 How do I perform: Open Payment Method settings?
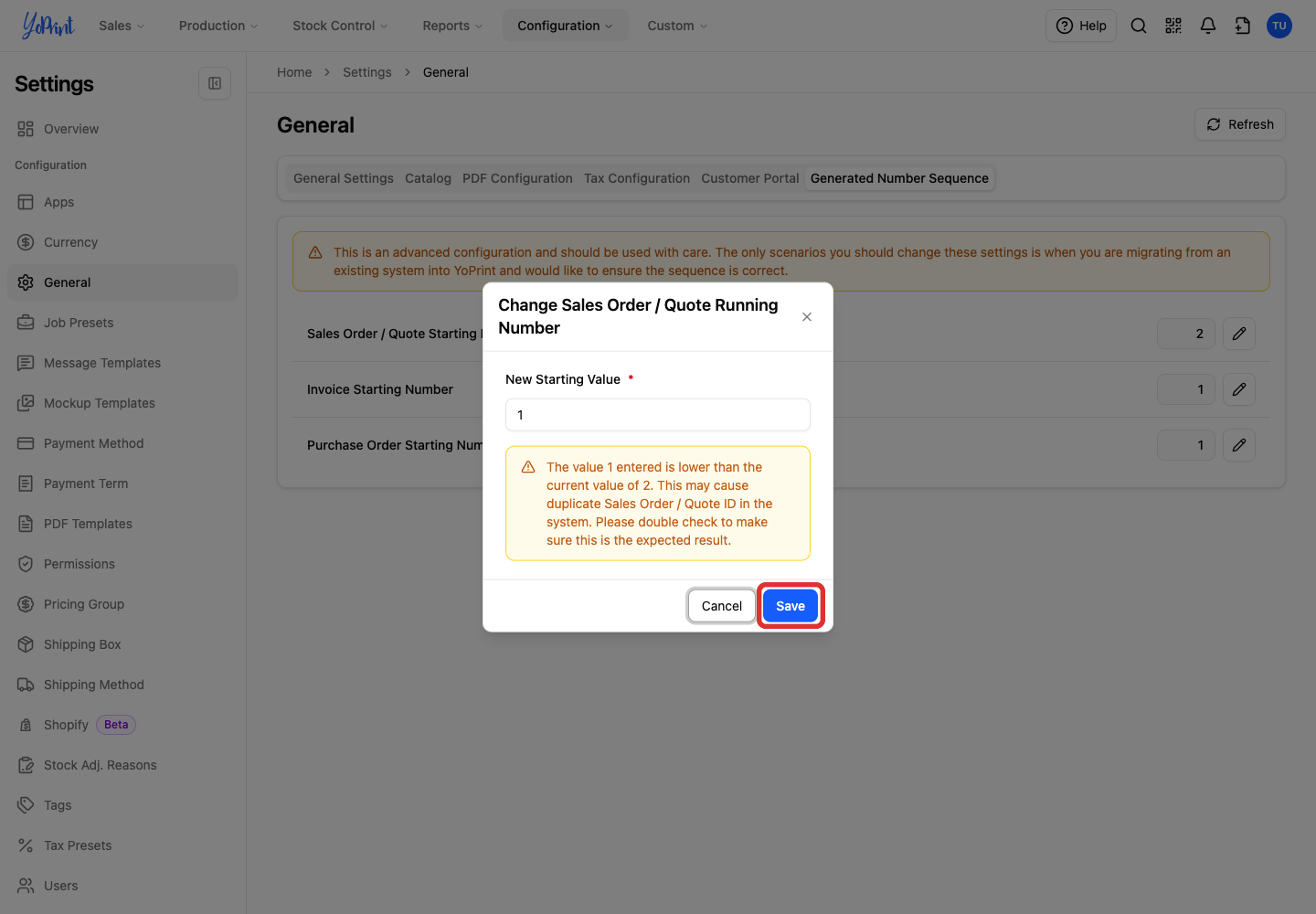coord(122,443)
